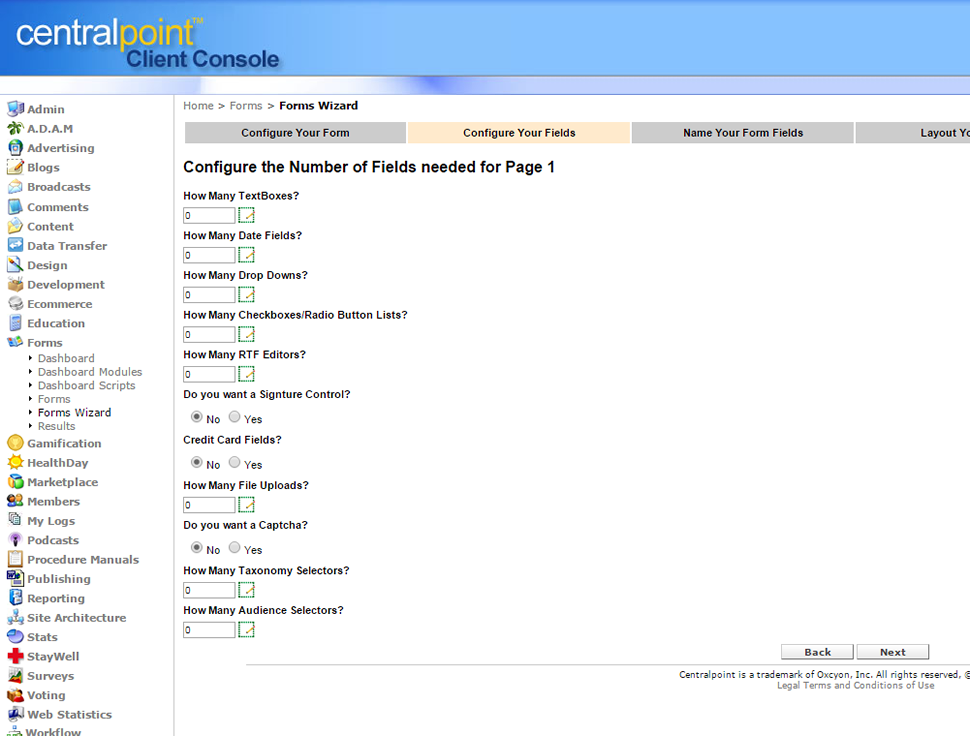970x736 pixels.
Task: Click edit icon beside File Uploads field
Action: click(246, 505)
